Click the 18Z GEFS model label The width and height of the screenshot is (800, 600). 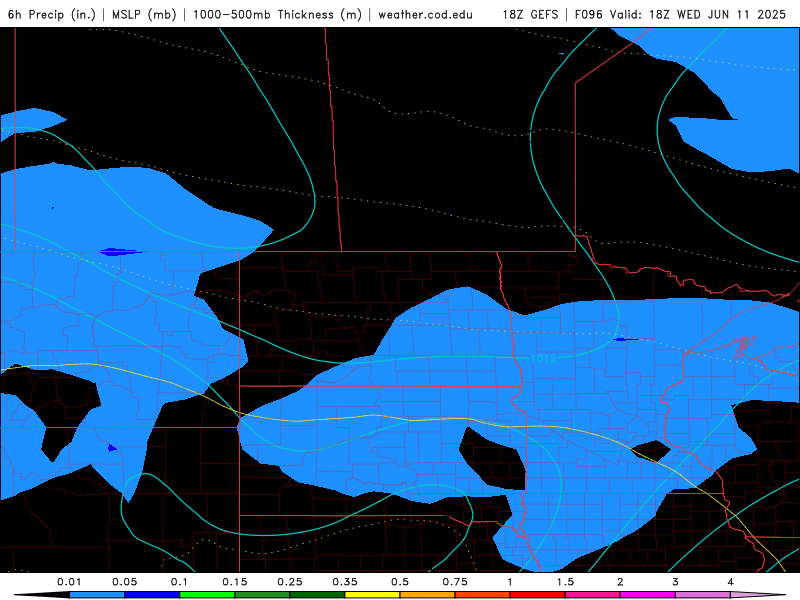tap(530, 14)
